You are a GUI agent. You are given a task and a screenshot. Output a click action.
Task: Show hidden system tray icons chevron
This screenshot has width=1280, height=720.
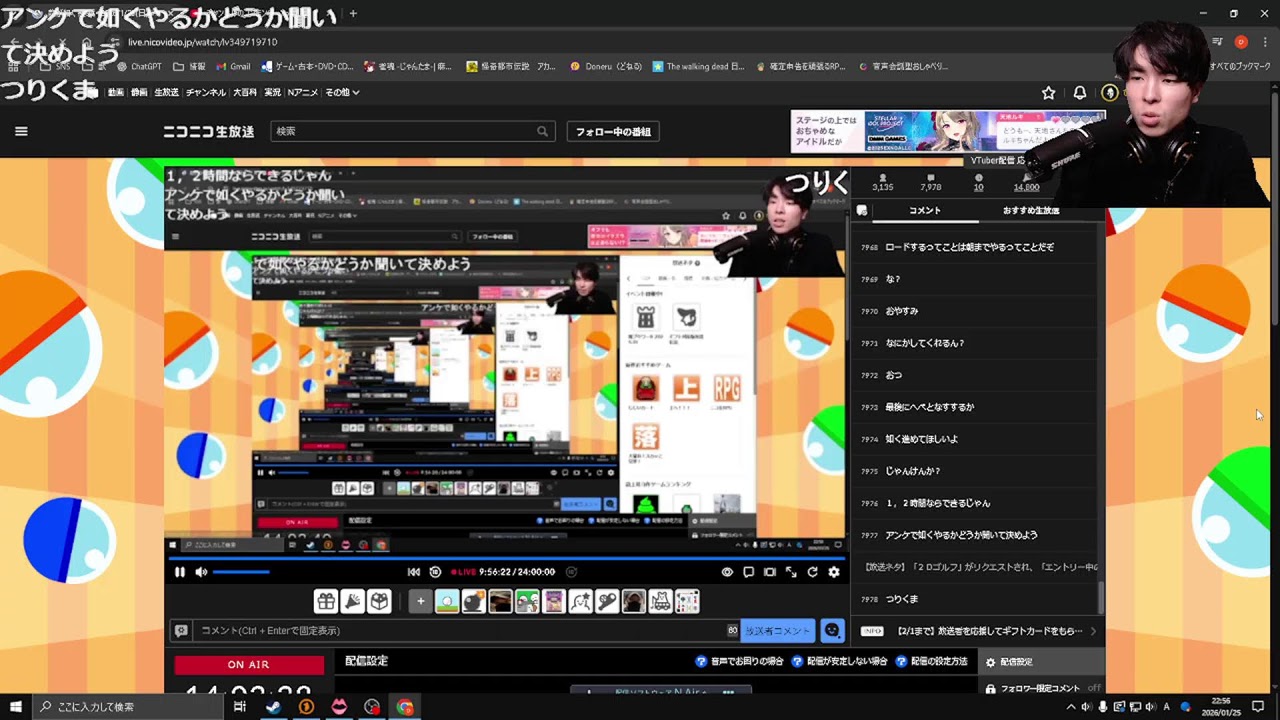point(1071,707)
